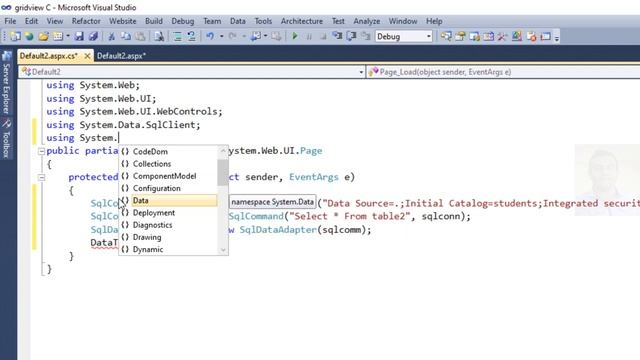The image size is (640, 360).
Task: Collapse the public partial class outline
Action: coord(41,151)
